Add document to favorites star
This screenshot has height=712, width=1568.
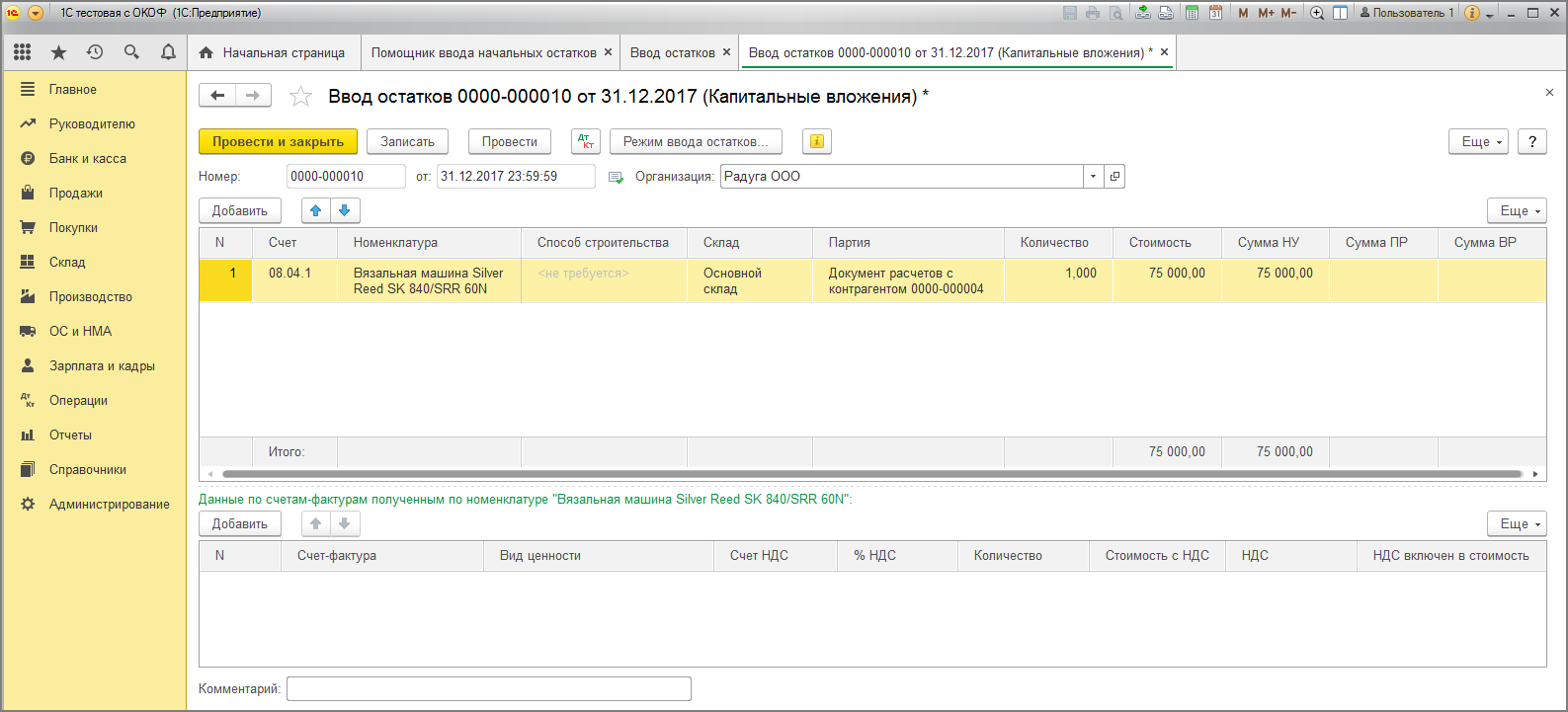tap(300, 97)
